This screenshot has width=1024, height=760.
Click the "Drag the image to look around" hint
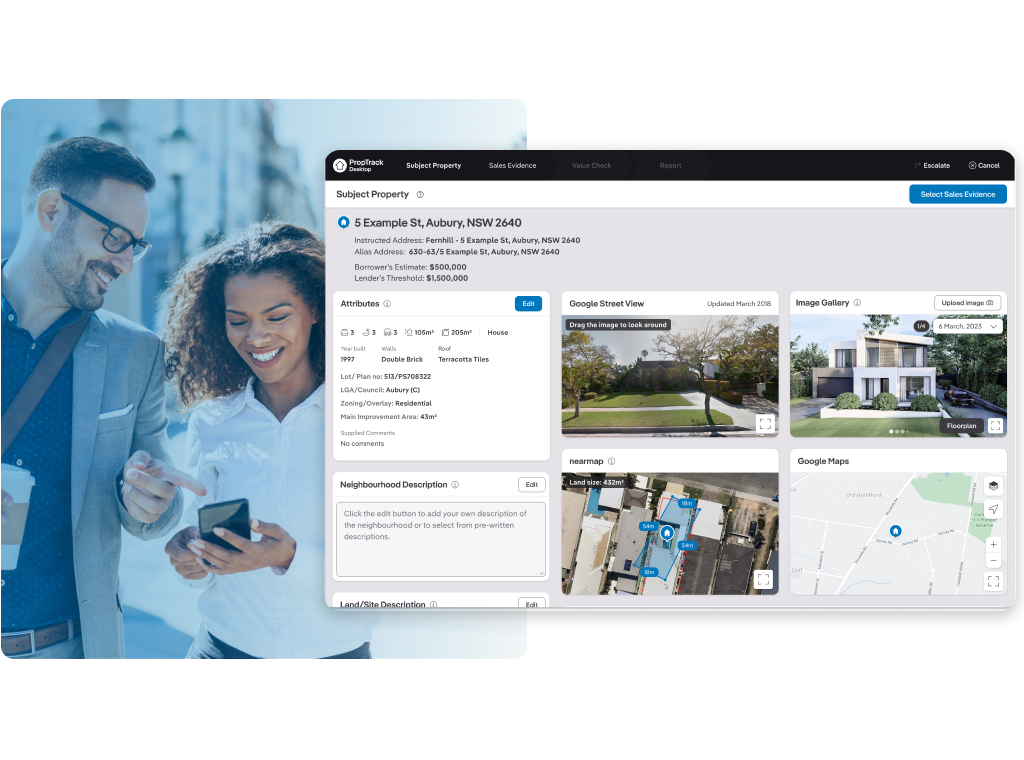(618, 325)
